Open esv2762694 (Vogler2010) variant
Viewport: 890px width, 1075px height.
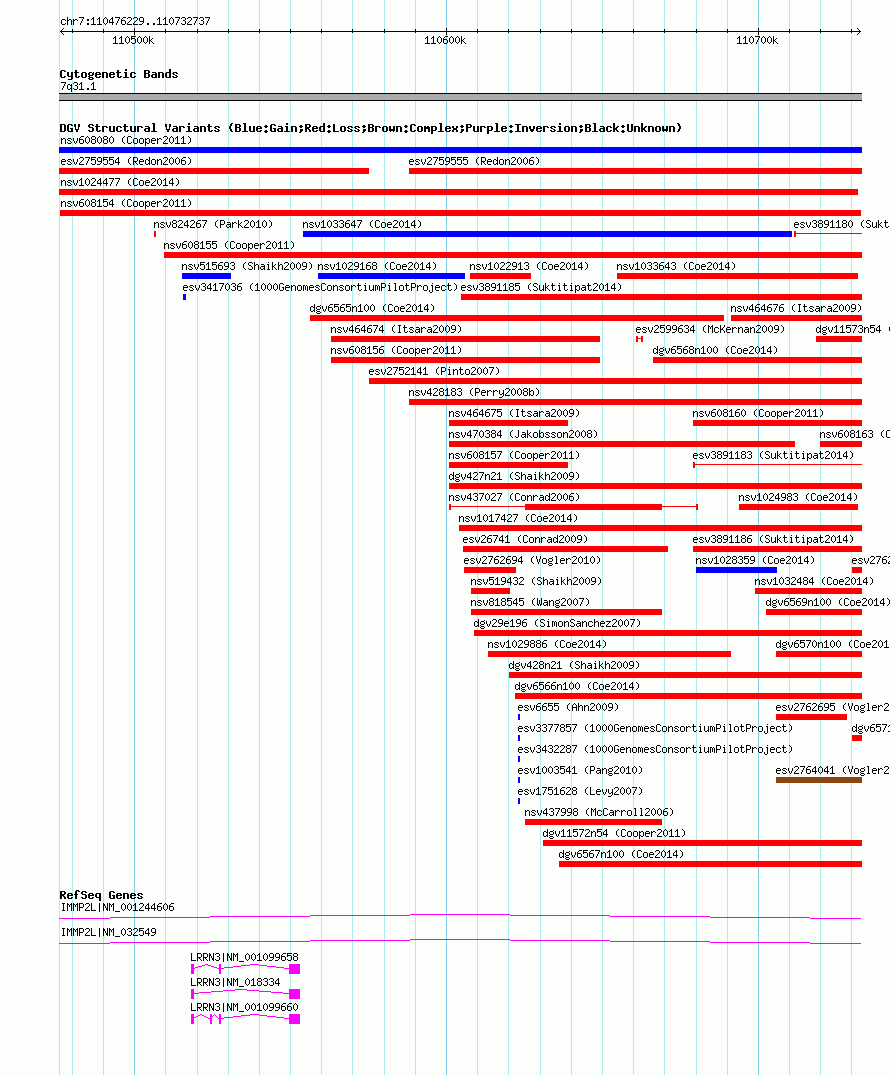(x=532, y=561)
